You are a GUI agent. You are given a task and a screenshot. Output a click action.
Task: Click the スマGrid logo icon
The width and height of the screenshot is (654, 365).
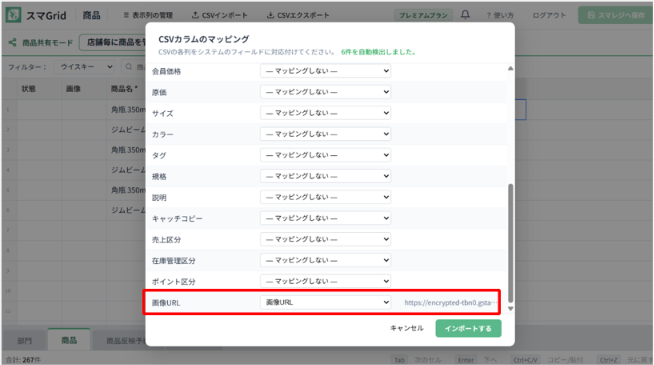tap(13, 15)
